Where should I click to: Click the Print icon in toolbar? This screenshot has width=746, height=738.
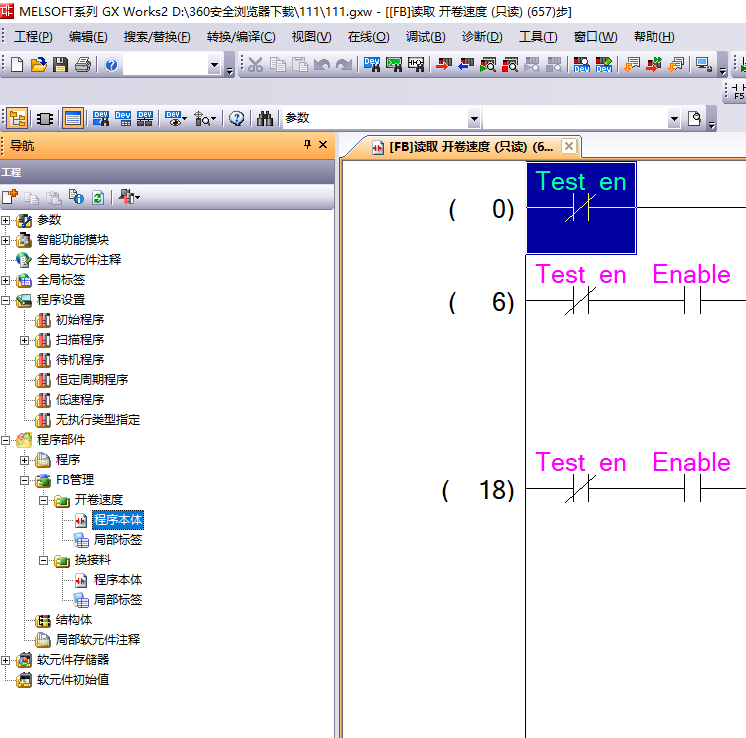click(82, 65)
